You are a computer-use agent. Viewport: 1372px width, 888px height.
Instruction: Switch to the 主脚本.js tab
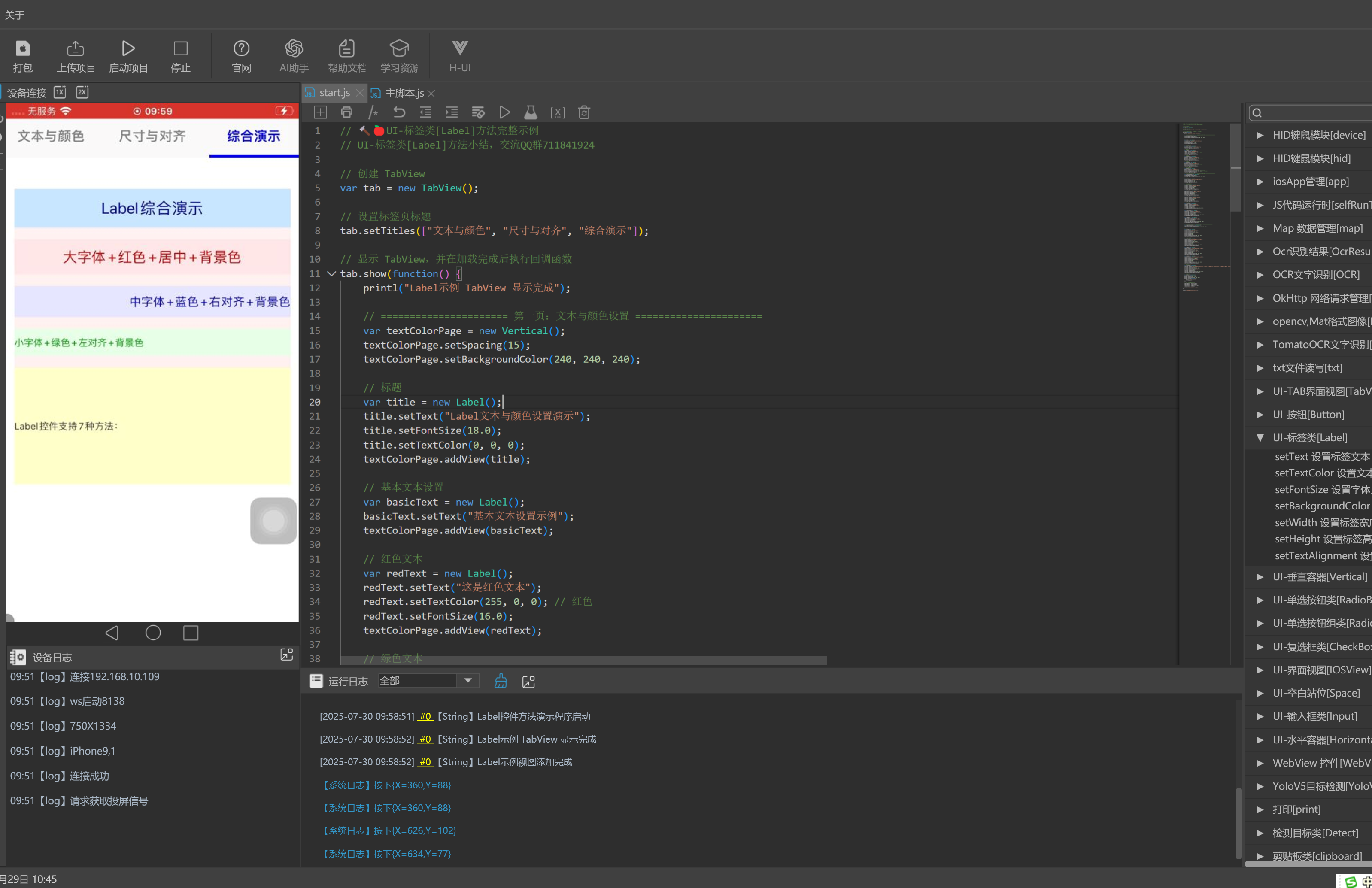pyautogui.click(x=404, y=93)
